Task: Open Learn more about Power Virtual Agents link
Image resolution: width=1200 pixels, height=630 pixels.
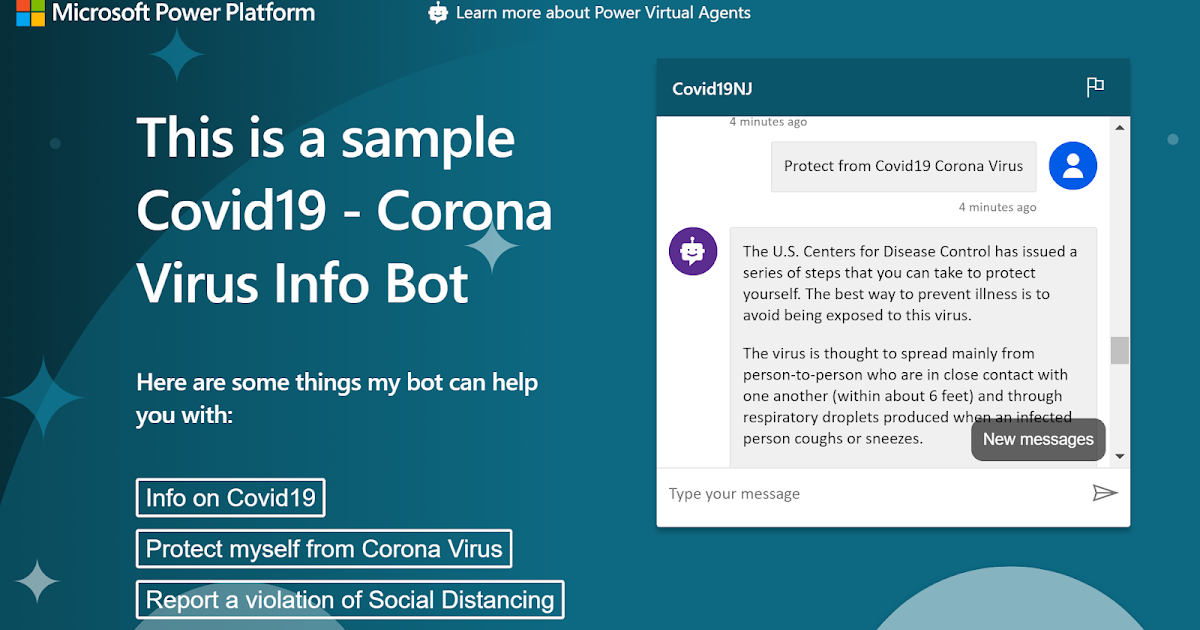Action: click(603, 13)
